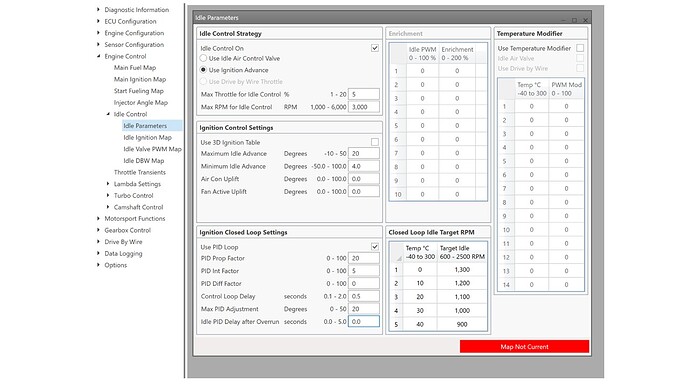Image resolution: width=690 pixels, height=388 pixels.
Task: Select temp cell 40 in Closed Loop table
Action: click(x=420, y=324)
